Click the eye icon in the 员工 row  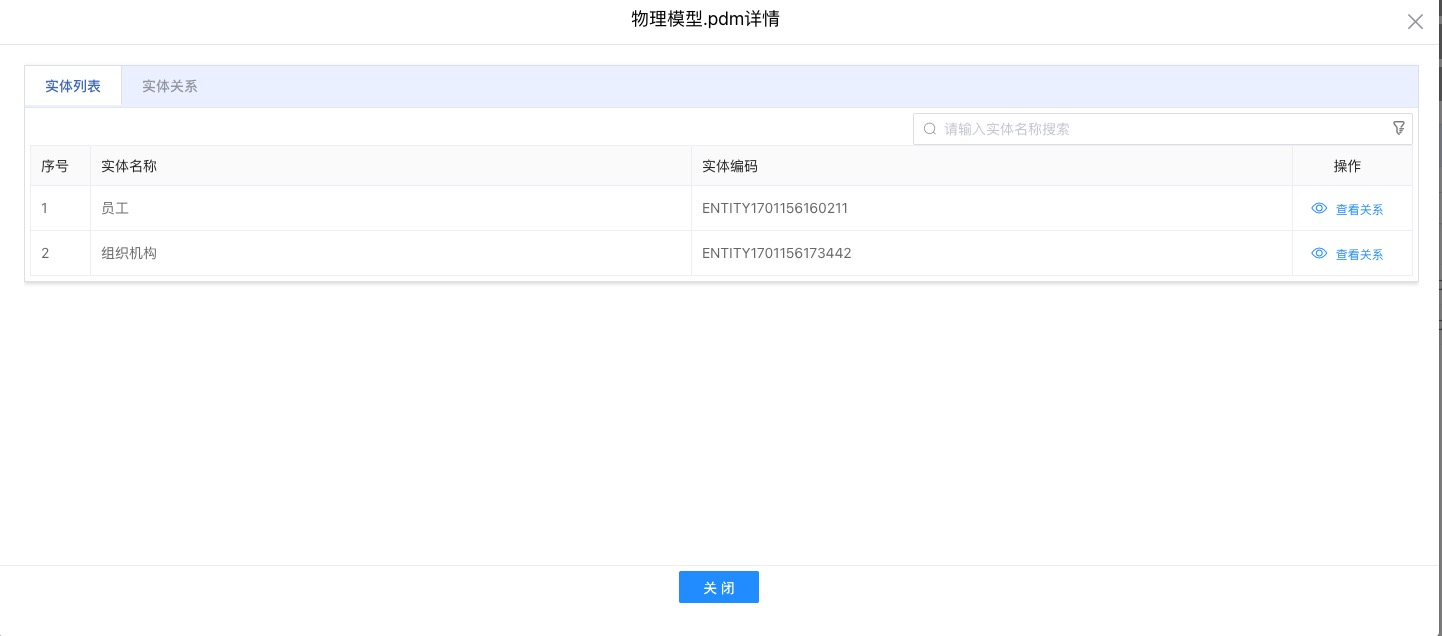point(1319,209)
